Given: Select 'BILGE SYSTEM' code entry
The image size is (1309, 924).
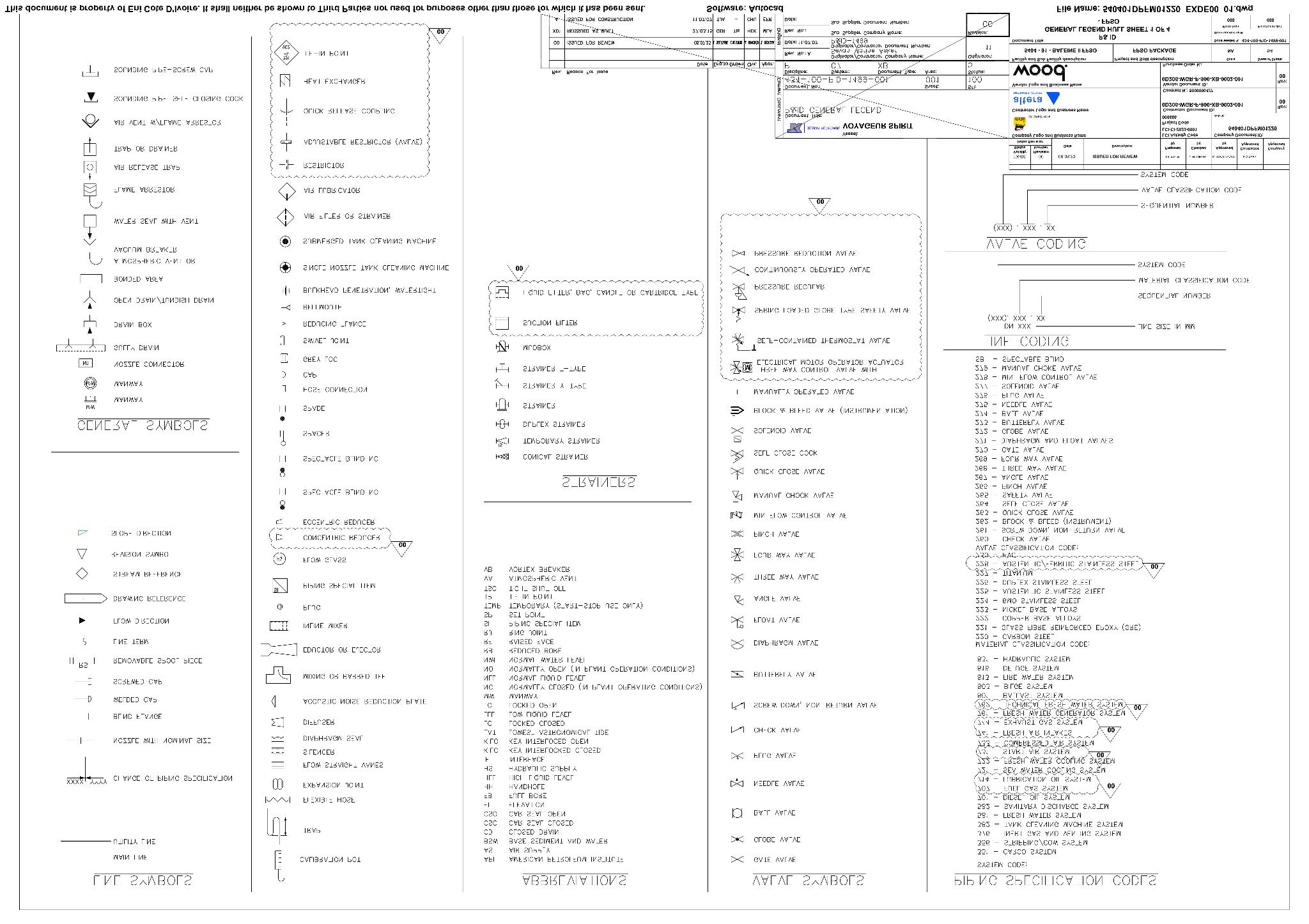Looking at the screenshot, I should (1014, 686).
